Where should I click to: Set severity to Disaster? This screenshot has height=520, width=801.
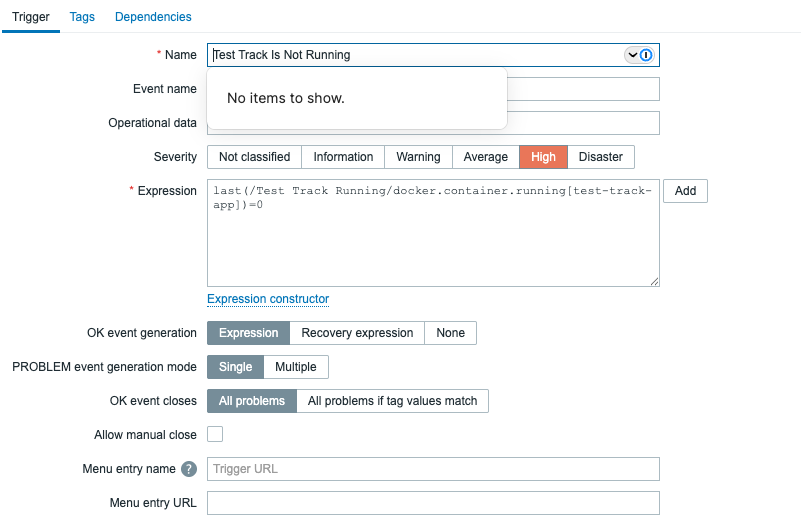click(x=601, y=157)
